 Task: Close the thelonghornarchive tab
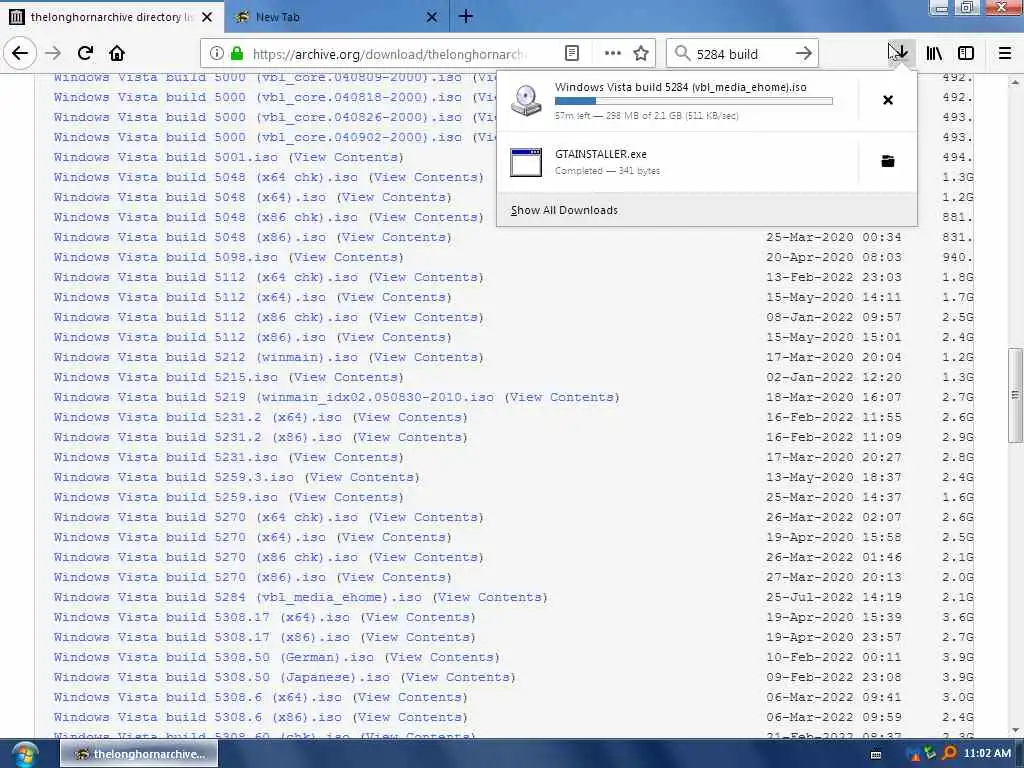[x=207, y=17]
